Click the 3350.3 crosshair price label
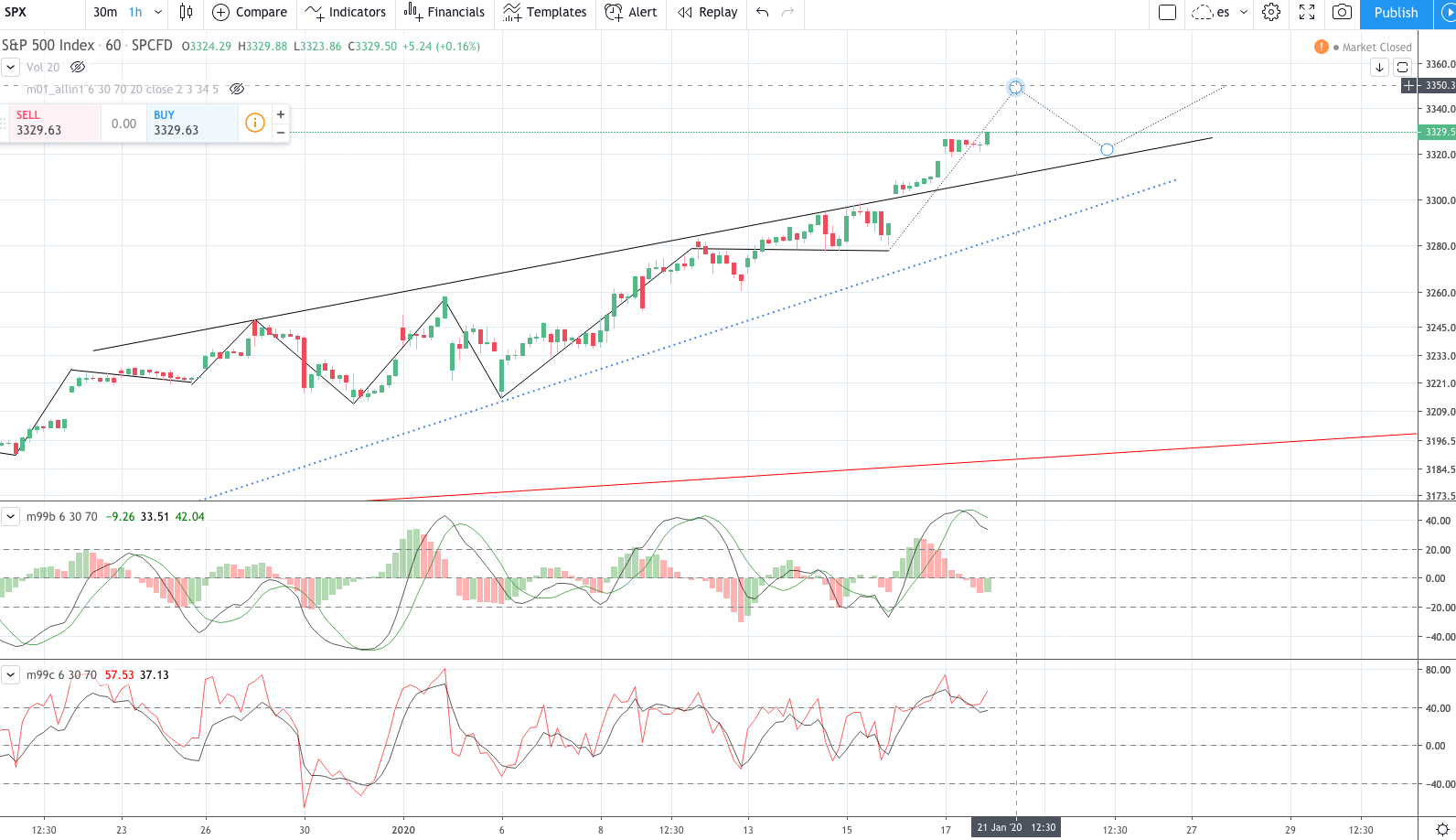This screenshot has height=840, width=1456. (x=1437, y=85)
